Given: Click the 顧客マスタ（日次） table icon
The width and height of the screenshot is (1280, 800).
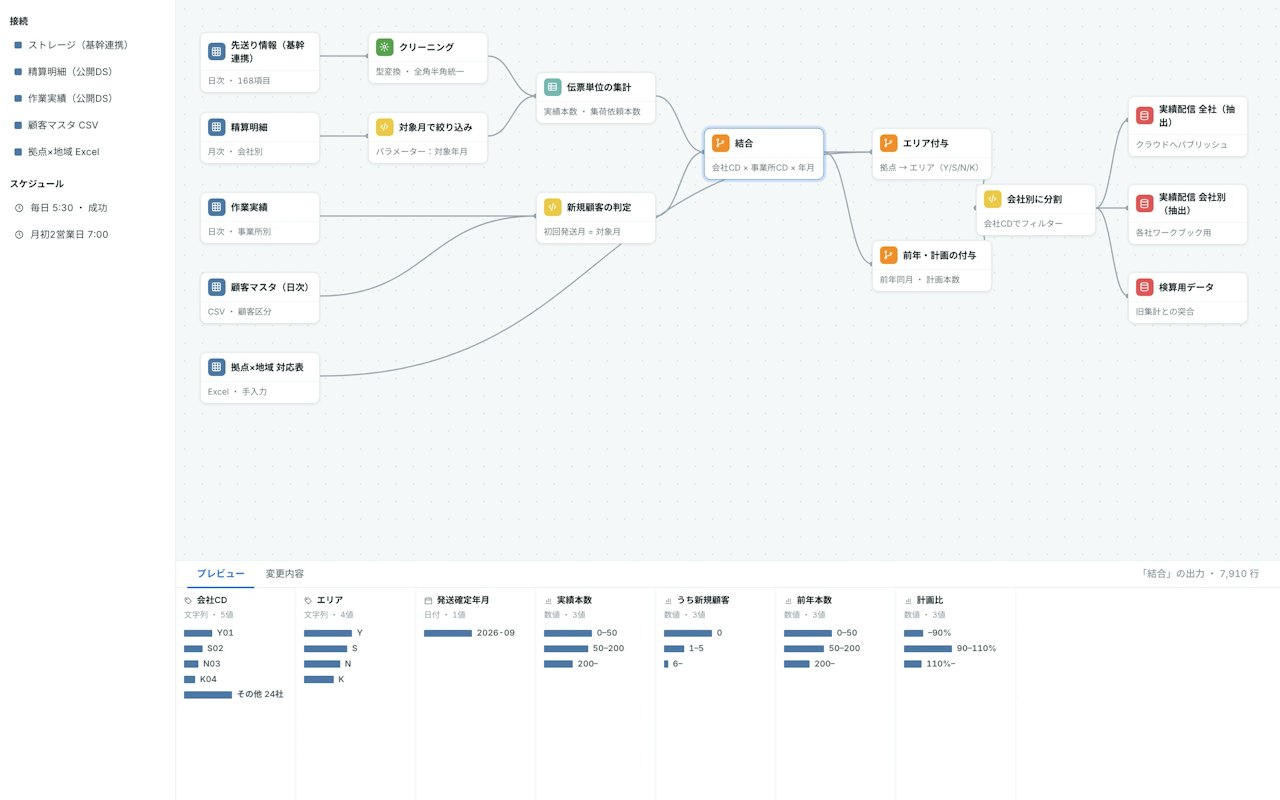Looking at the screenshot, I should click(x=216, y=287).
